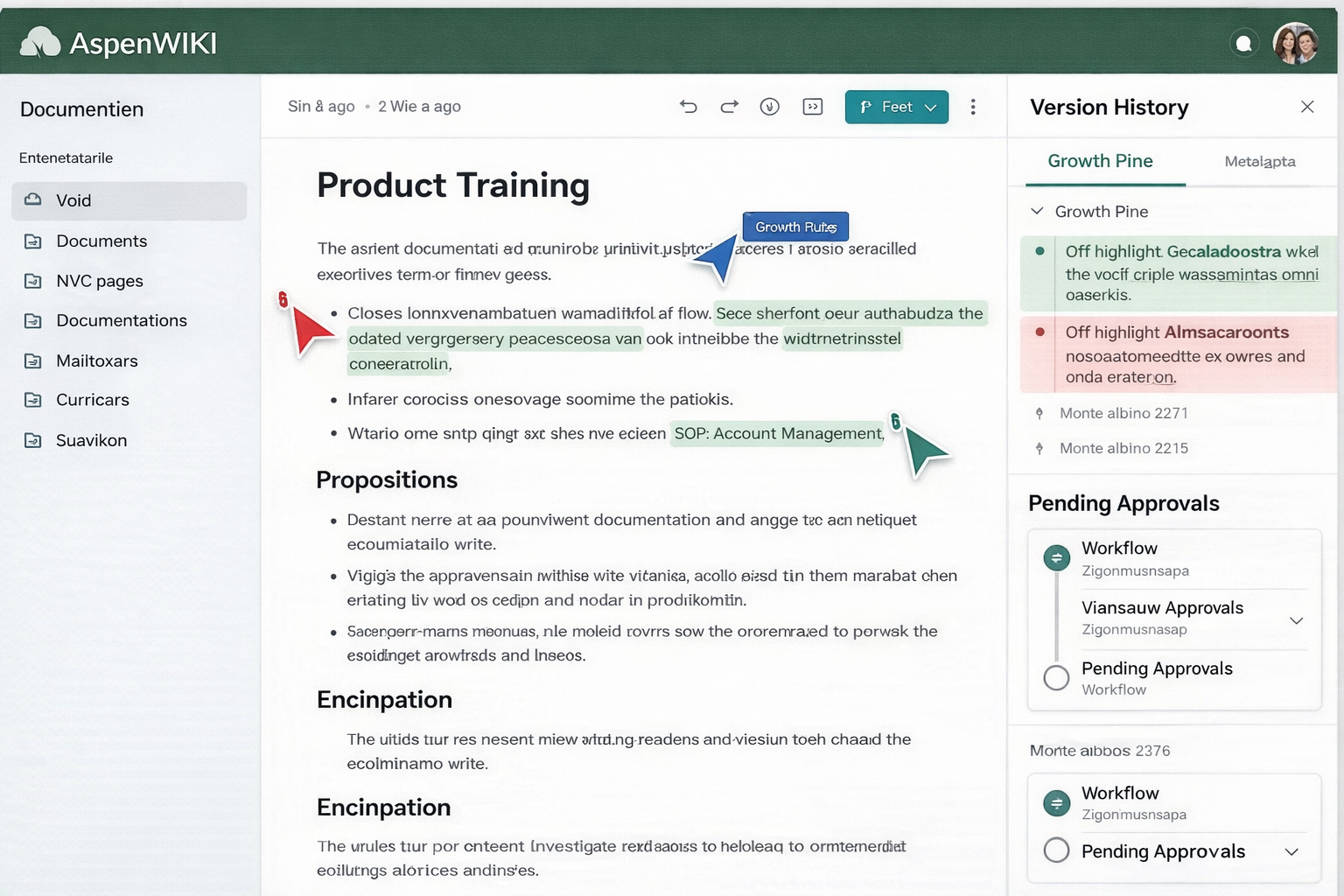
Task: Expand the Viansauw Approvals chevron
Action: click(x=1296, y=620)
